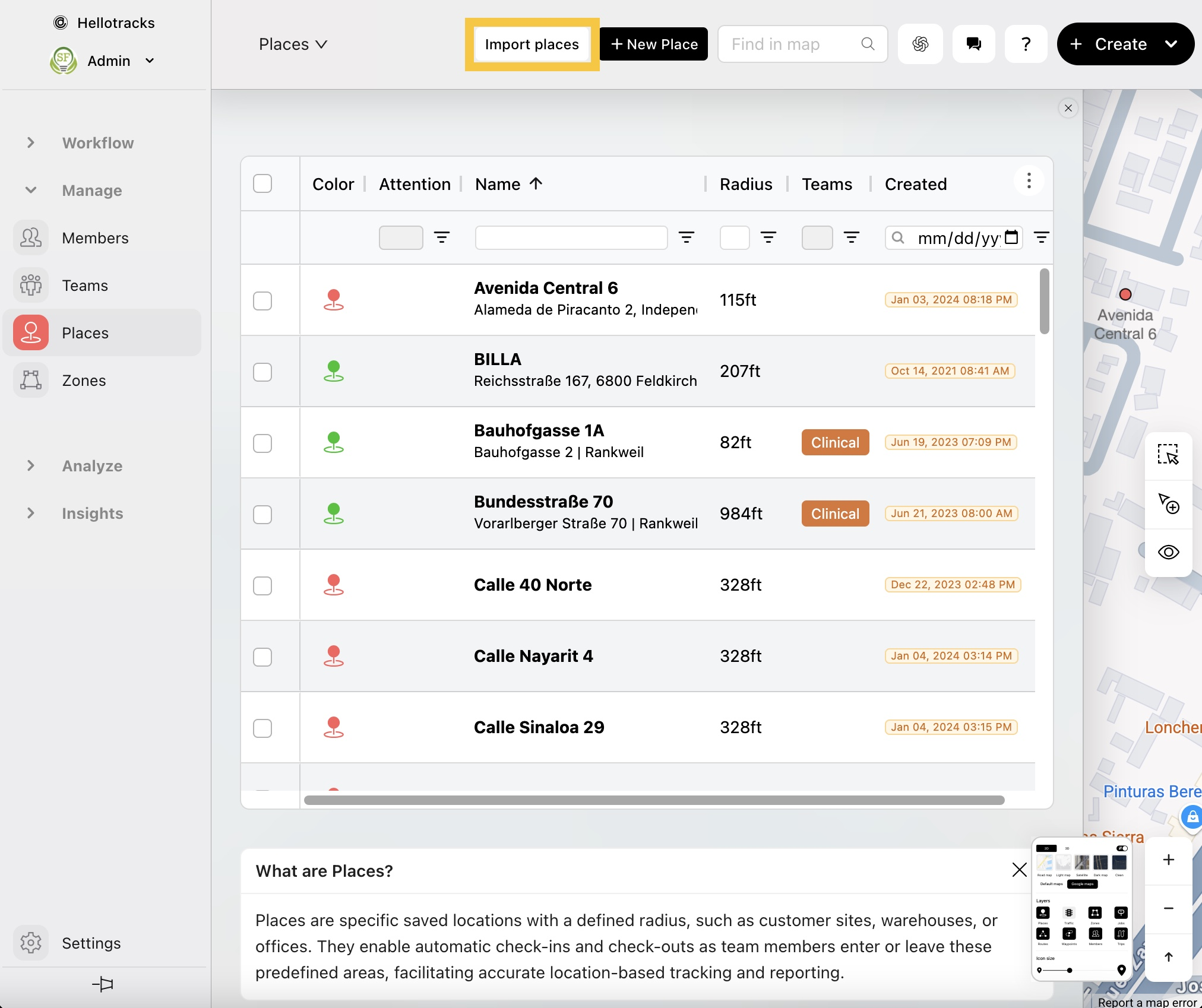1202x1008 pixels.
Task: Click the add-point cursor tool on map
Action: coord(1168,503)
